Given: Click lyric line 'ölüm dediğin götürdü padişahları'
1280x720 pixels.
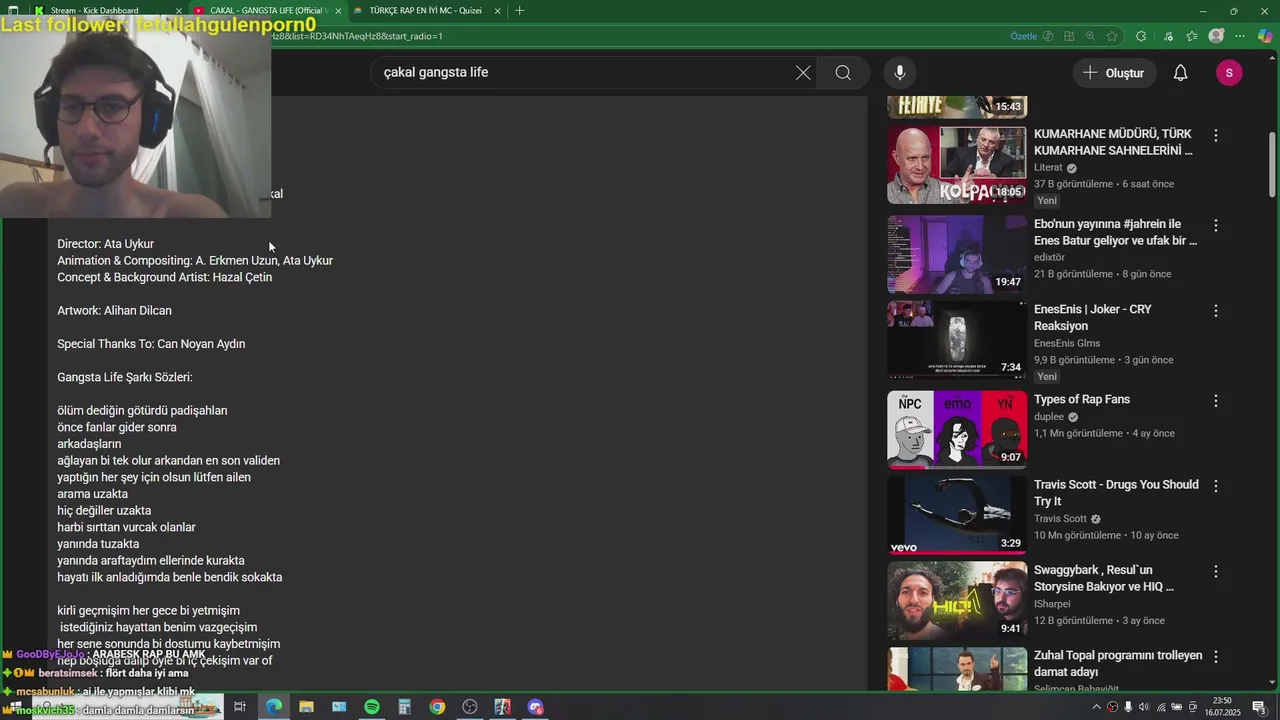Looking at the screenshot, I should (x=142, y=411).
